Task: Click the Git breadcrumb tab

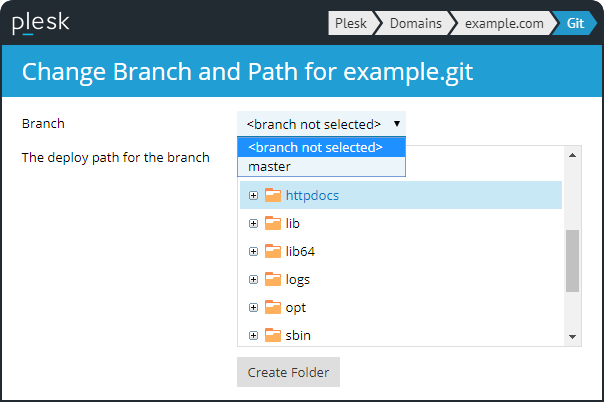Action: pos(575,22)
